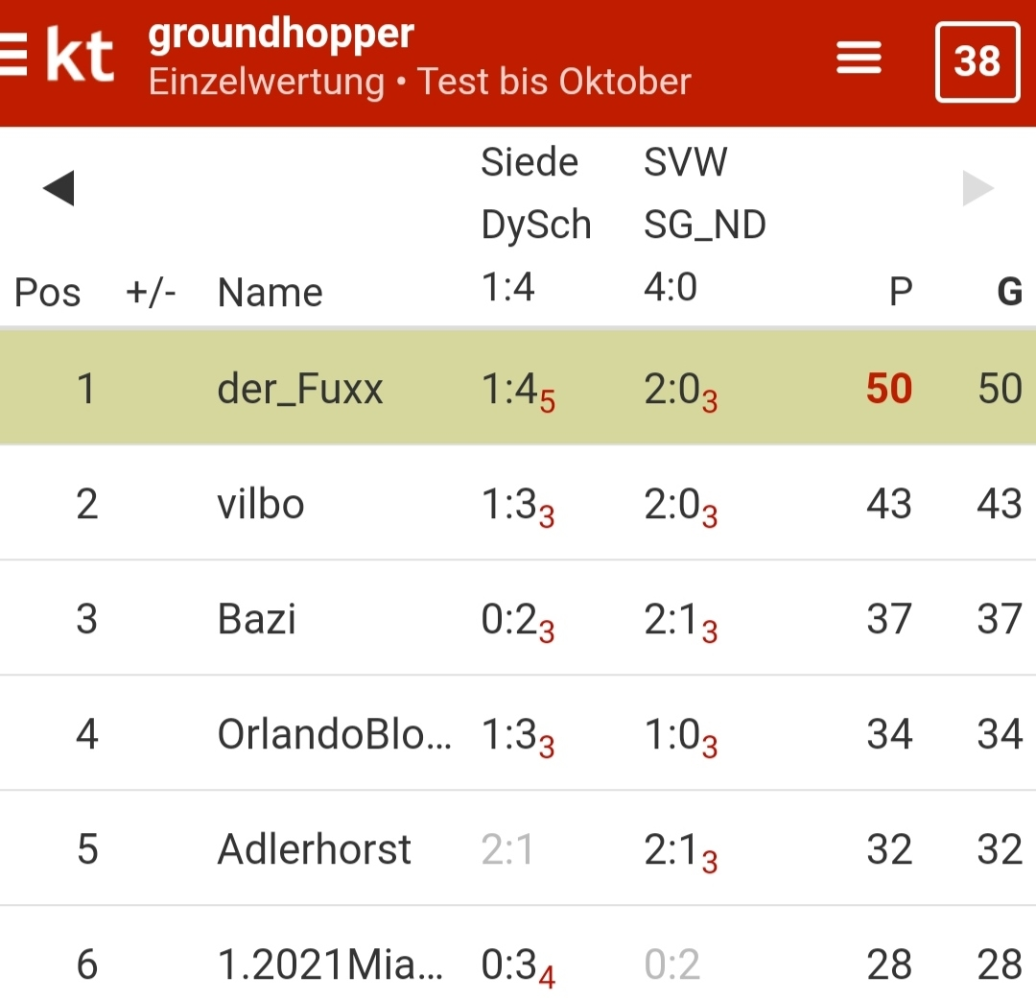Open der_Fuxx player row
This screenshot has width=1036, height=1000.
[518, 387]
